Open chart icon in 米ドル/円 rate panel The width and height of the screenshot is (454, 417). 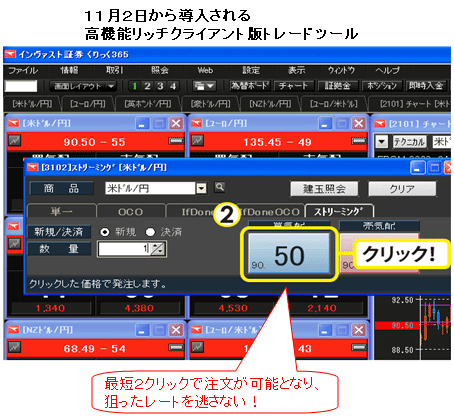pyautogui.click(x=14, y=140)
